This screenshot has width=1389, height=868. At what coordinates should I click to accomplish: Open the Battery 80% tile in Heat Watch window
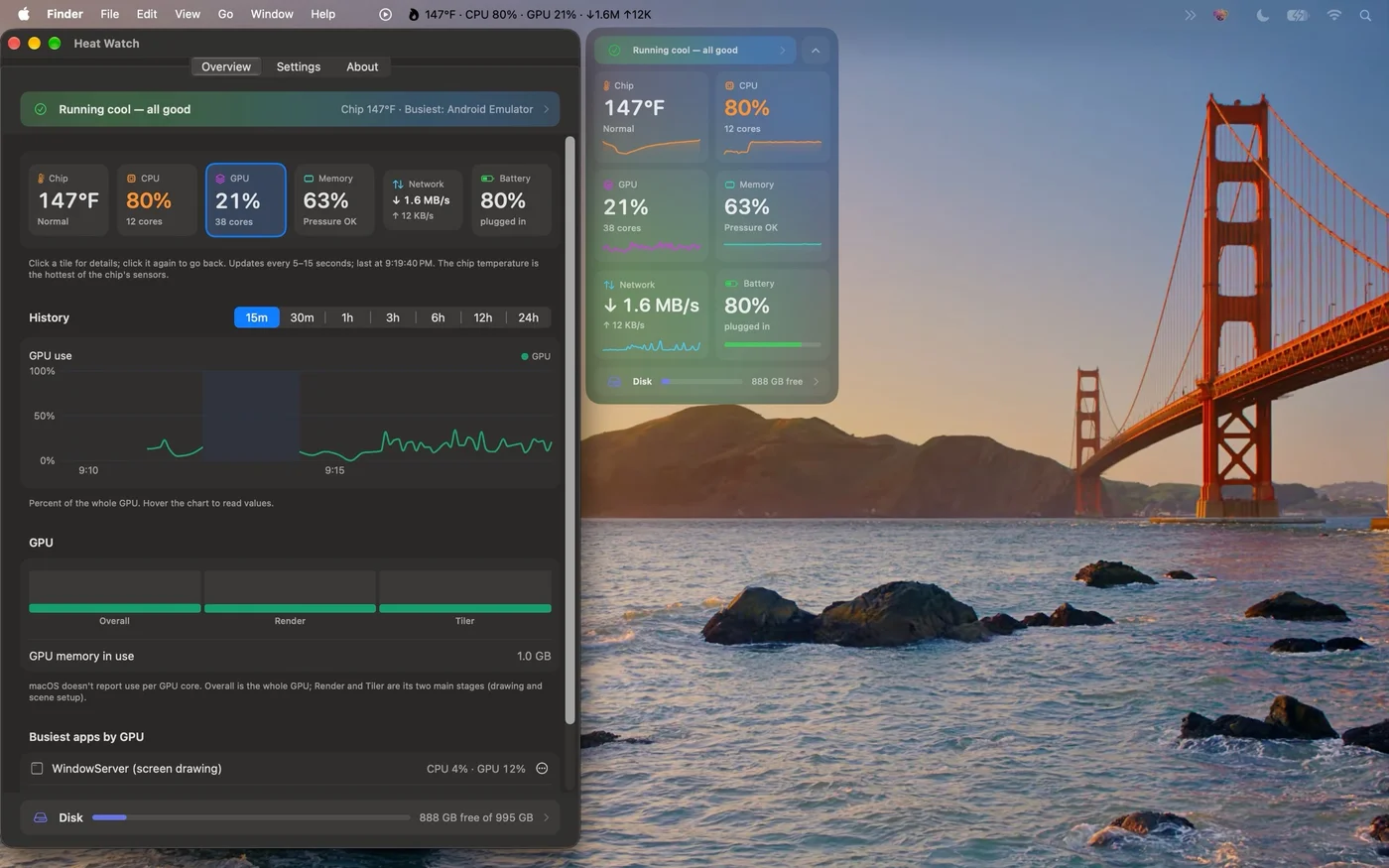pos(511,200)
